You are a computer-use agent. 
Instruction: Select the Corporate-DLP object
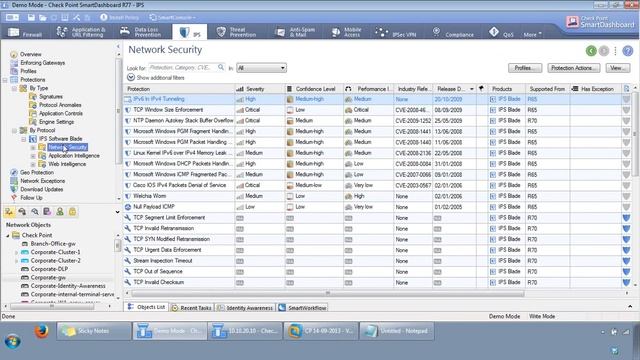coord(49,269)
